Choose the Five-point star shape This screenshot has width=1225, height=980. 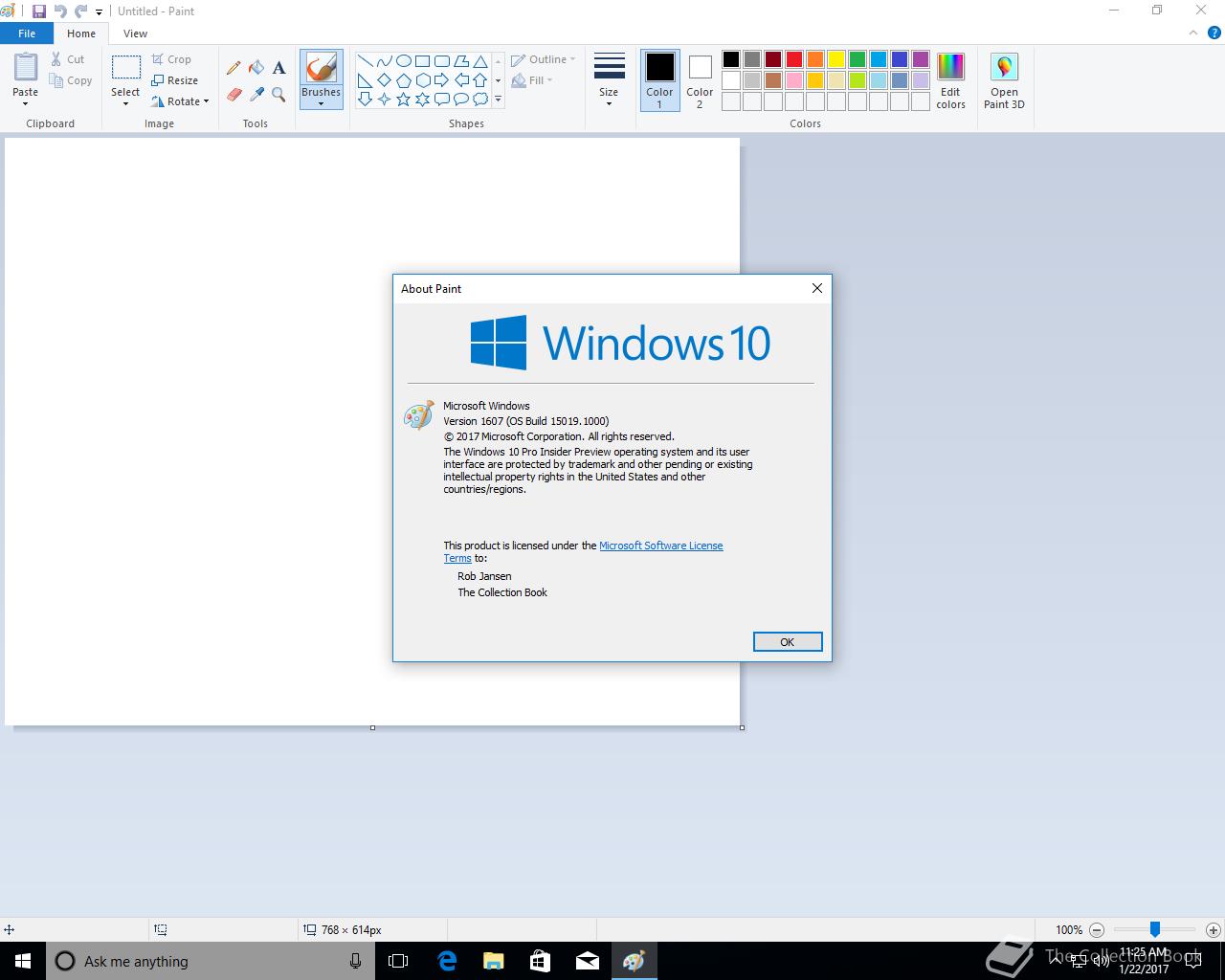(403, 100)
